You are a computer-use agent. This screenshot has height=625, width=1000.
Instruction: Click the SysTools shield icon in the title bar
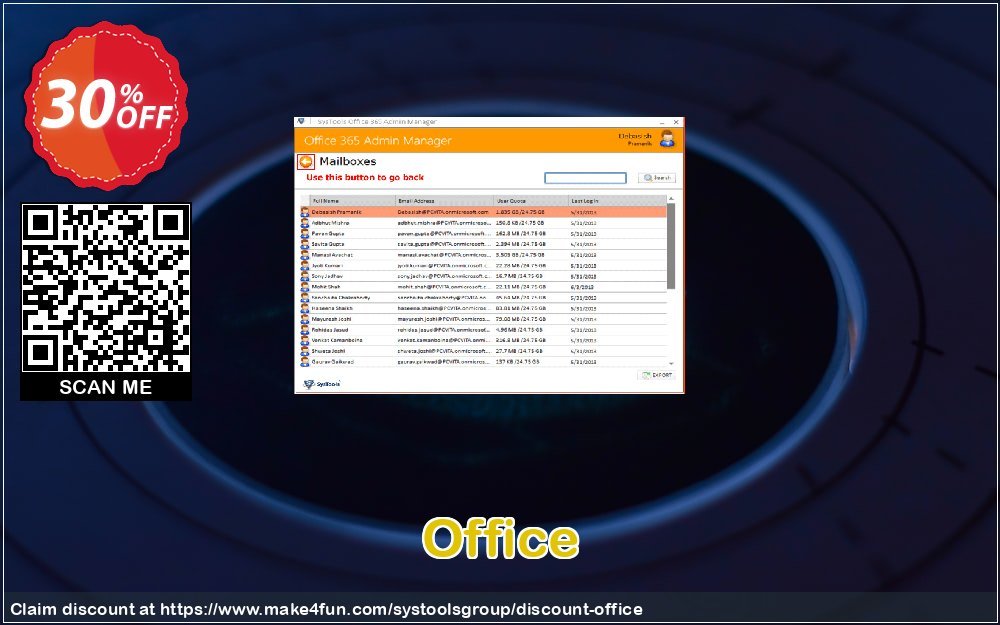click(301, 121)
